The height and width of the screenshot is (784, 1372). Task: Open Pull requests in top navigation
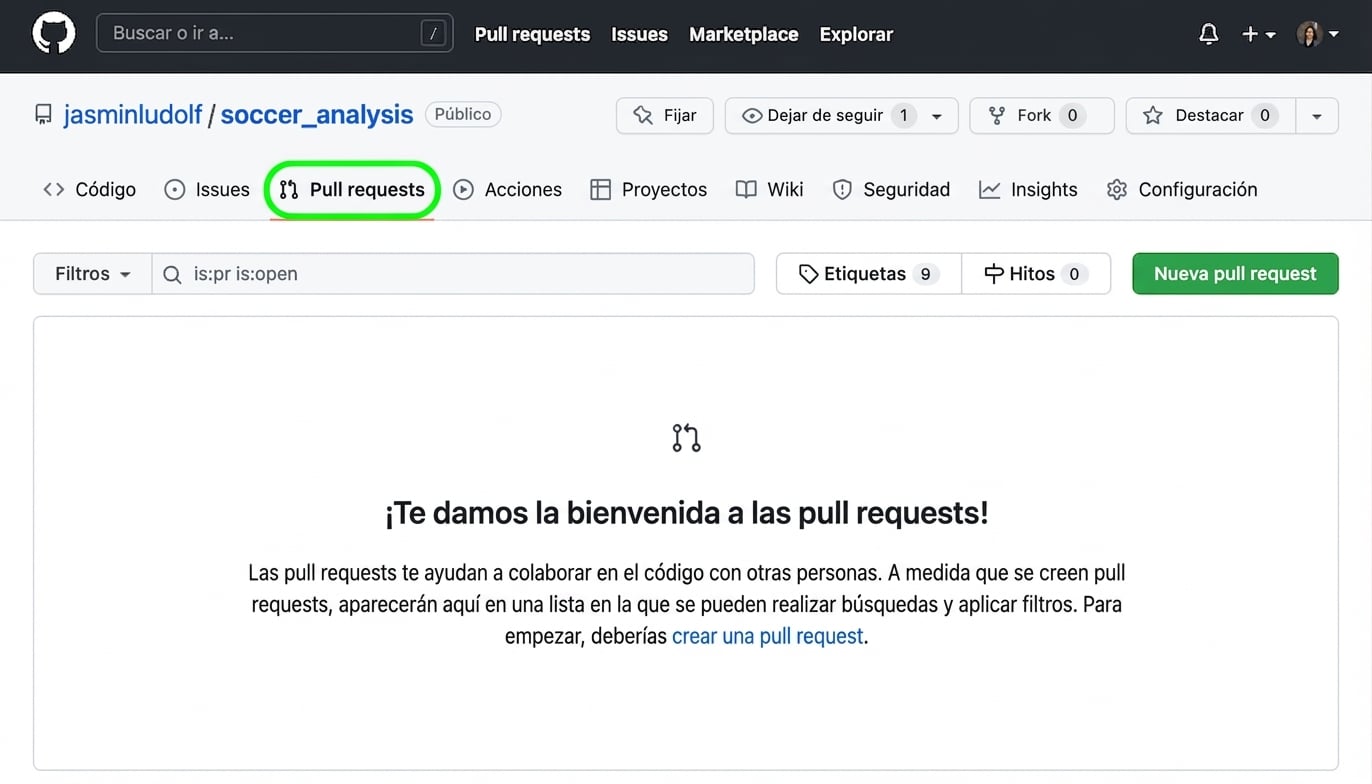point(532,34)
